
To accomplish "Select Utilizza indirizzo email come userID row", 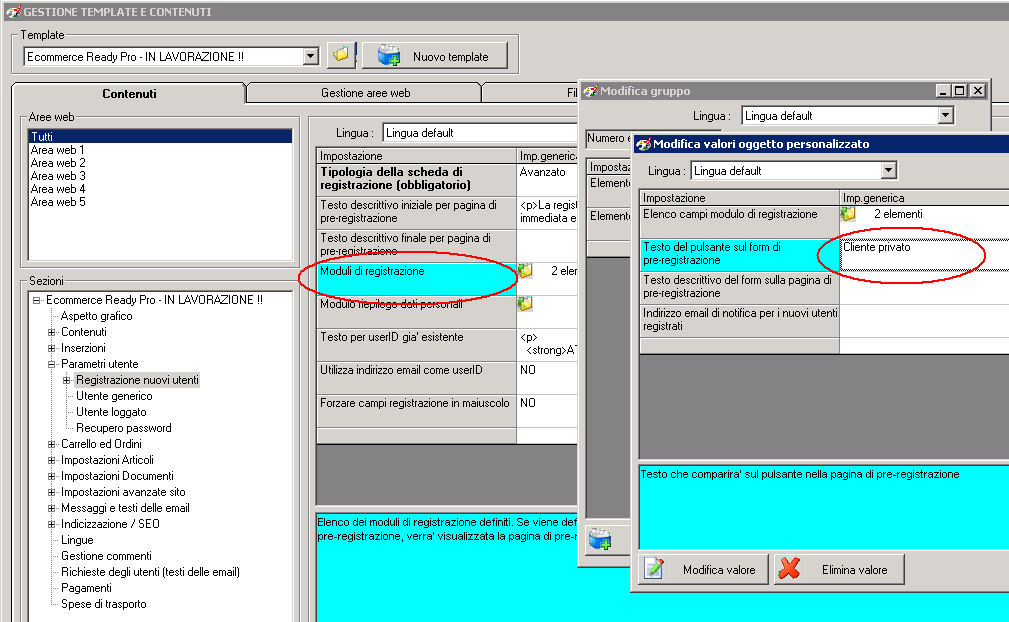I will tap(416, 377).
